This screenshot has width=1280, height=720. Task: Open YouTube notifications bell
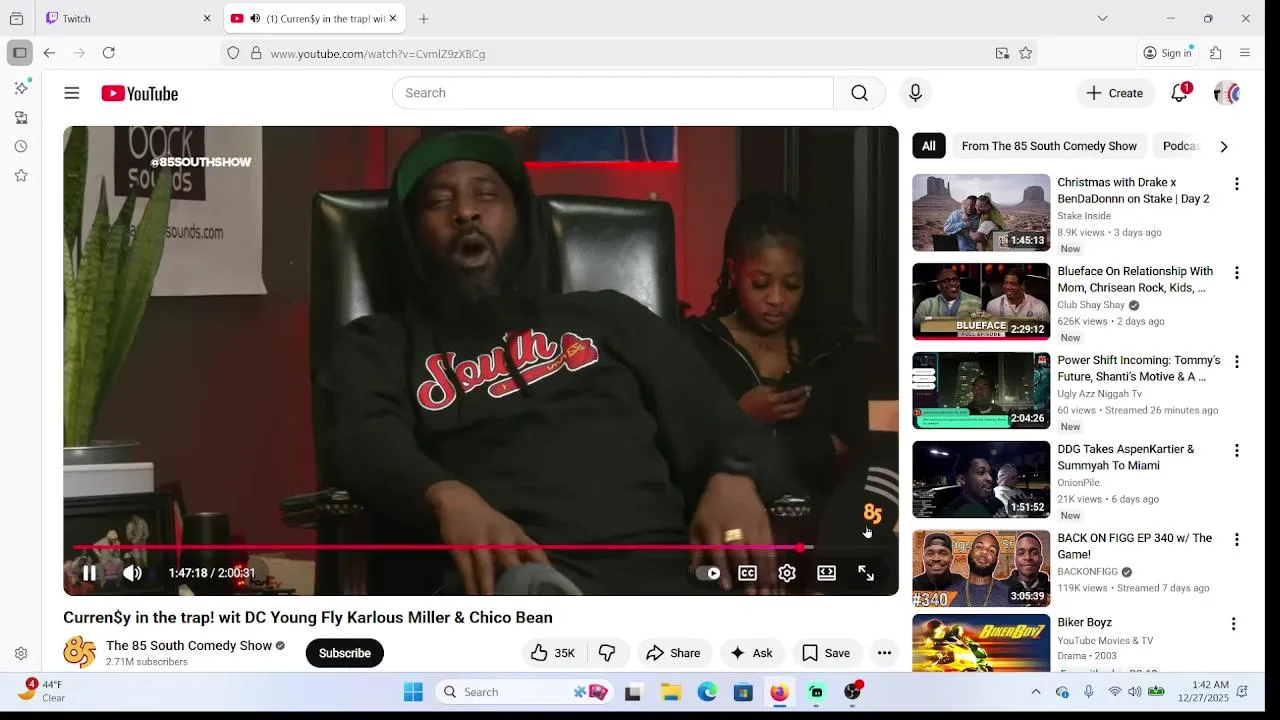(1180, 93)
